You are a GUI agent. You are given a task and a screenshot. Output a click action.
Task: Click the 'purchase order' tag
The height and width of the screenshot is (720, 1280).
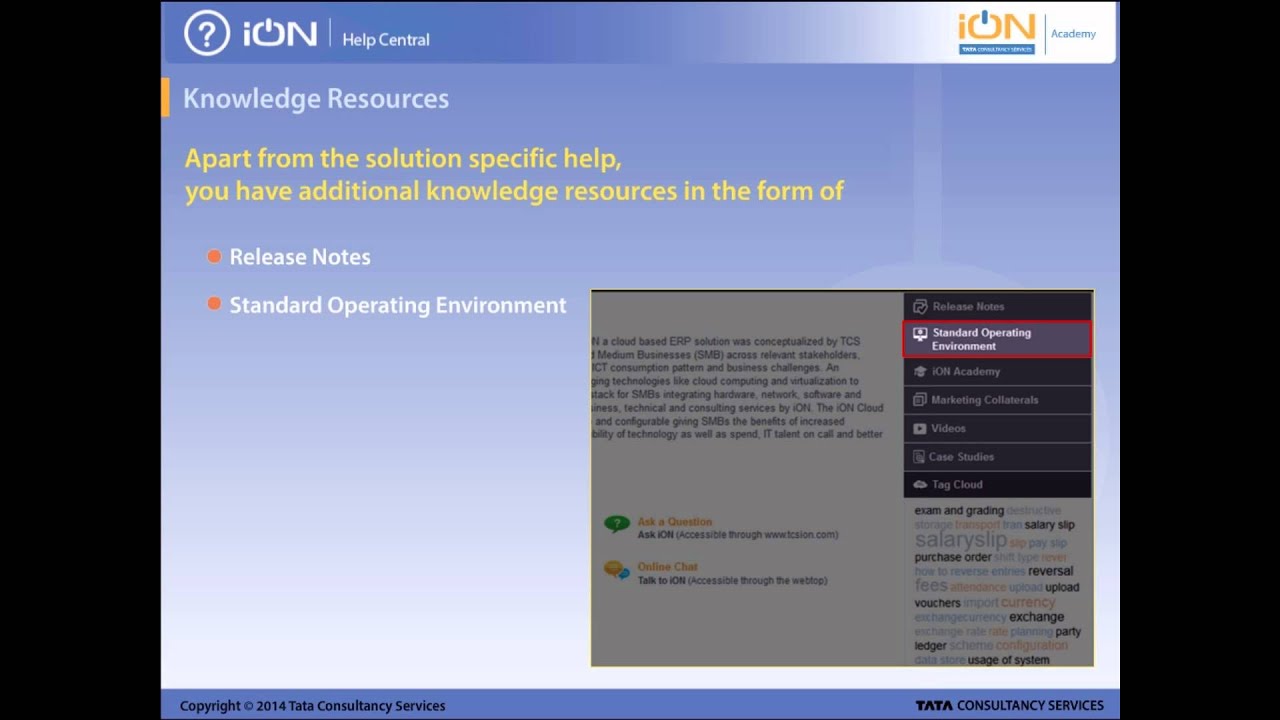tap(953, 557)
